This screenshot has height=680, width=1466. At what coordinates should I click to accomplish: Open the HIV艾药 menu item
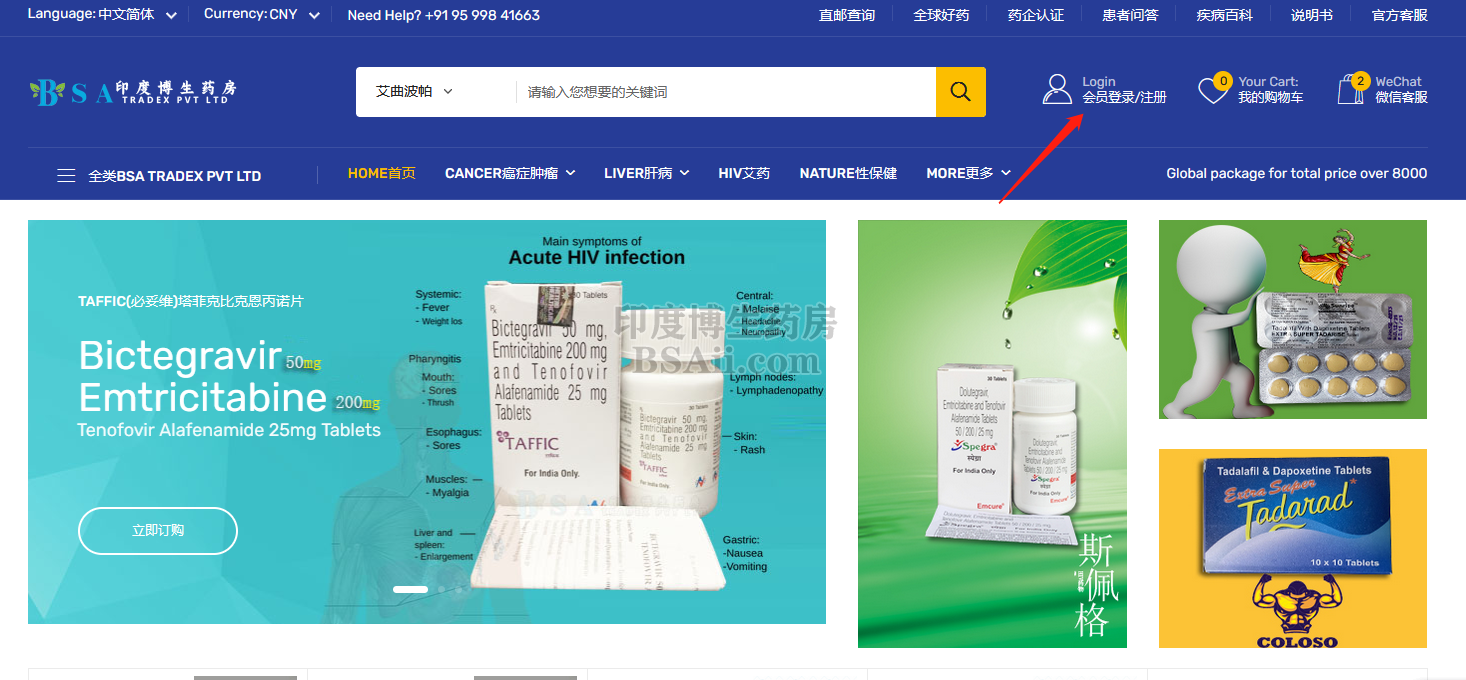(744, 174)
